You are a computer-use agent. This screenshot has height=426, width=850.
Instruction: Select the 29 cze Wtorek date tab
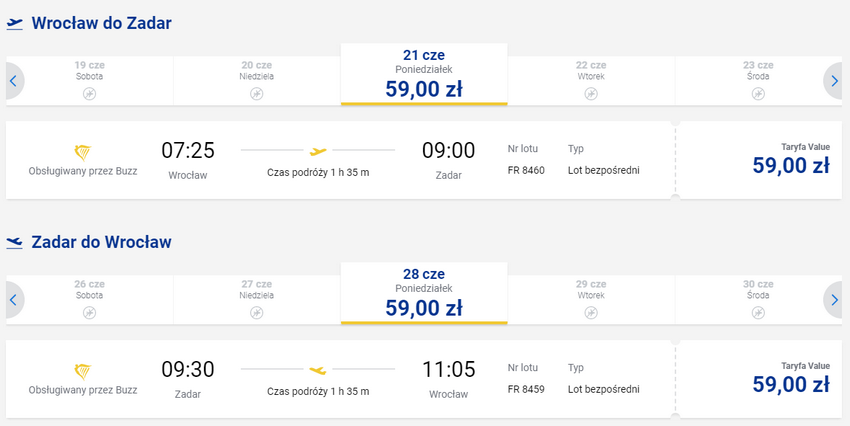click(591, 299)
